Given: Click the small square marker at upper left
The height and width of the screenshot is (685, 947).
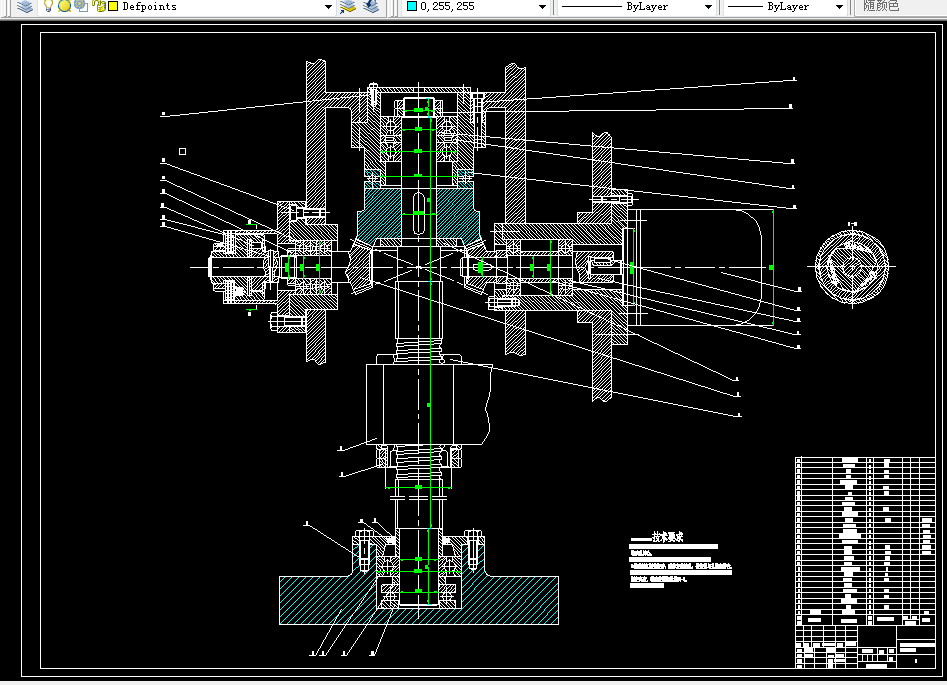Looking at the screenshot, I should tap(182, 151).
